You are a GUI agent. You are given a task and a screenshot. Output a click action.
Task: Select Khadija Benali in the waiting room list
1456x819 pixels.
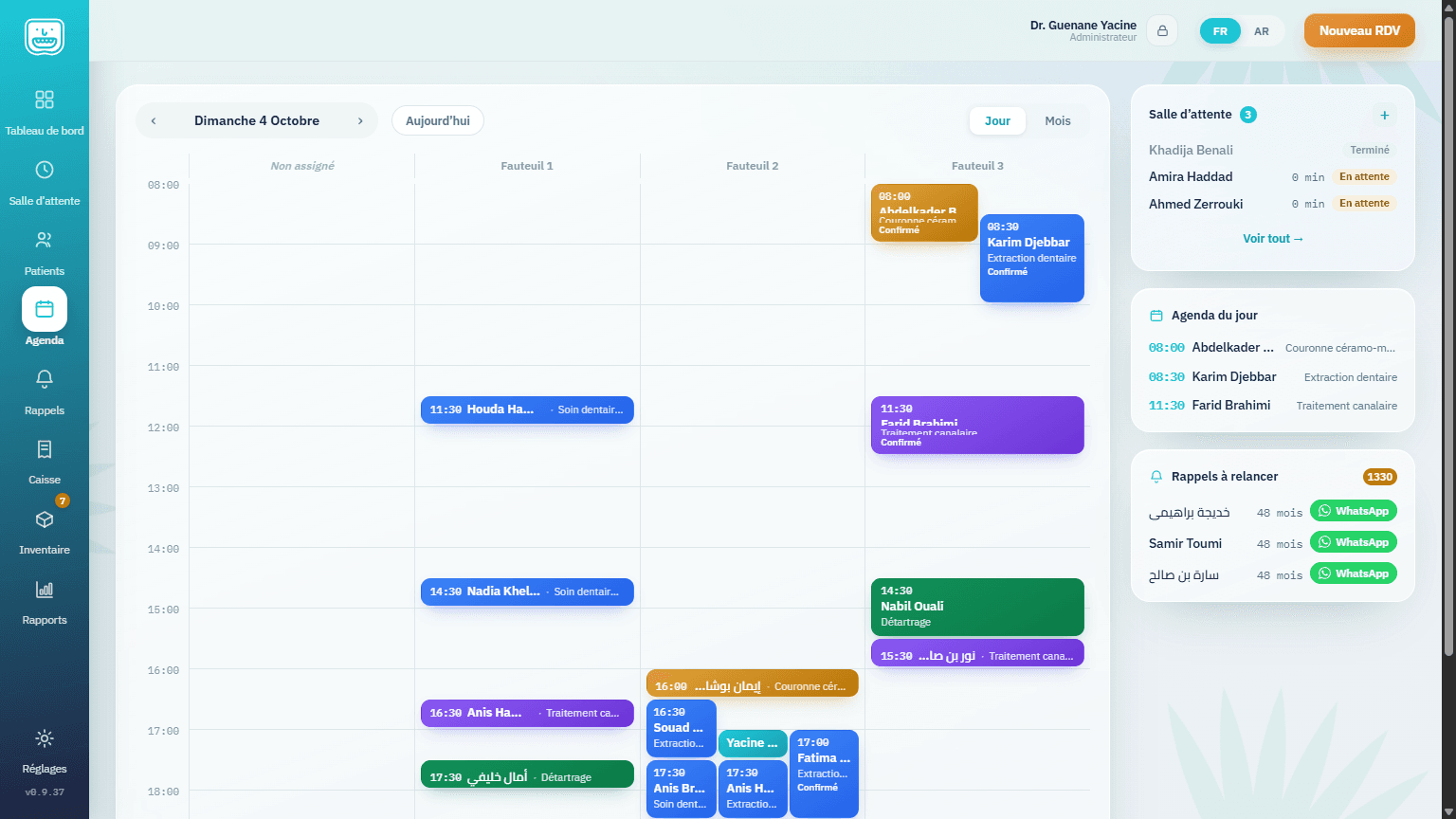[x=1272, y=150]
